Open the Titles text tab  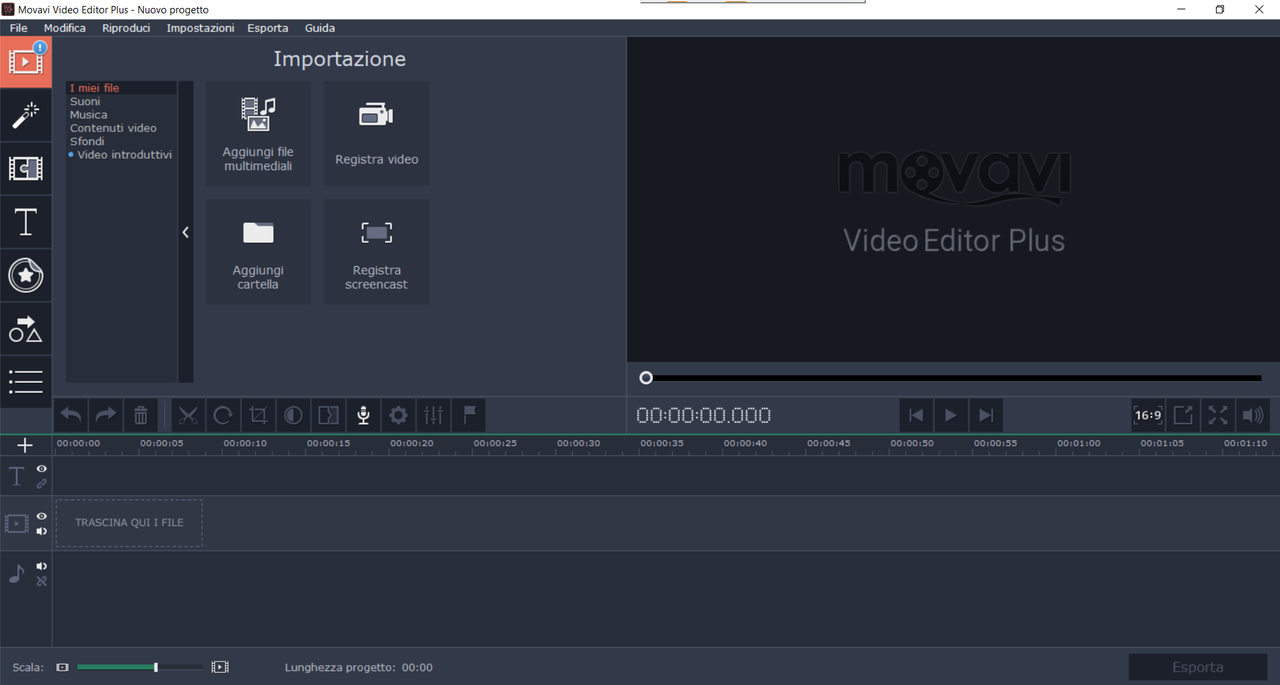pyautogui.click(x=25, y=222)
